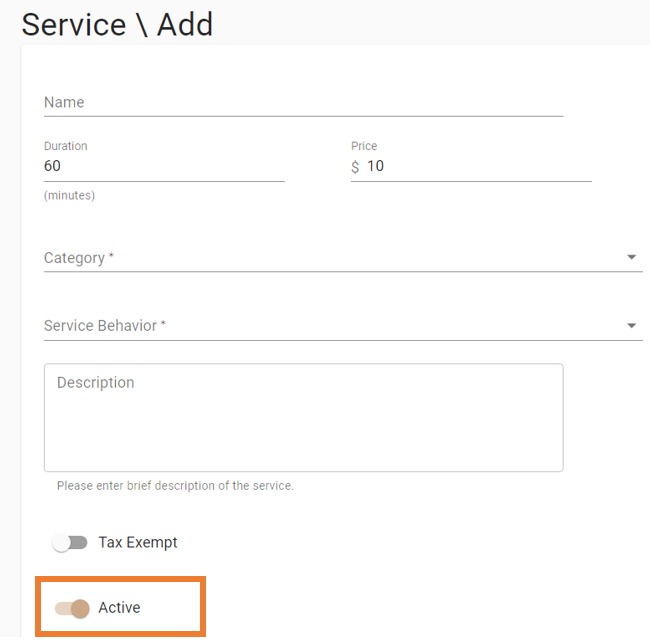
Task: Click the dollar sign in Price field
Action: [x=355, y=167]
